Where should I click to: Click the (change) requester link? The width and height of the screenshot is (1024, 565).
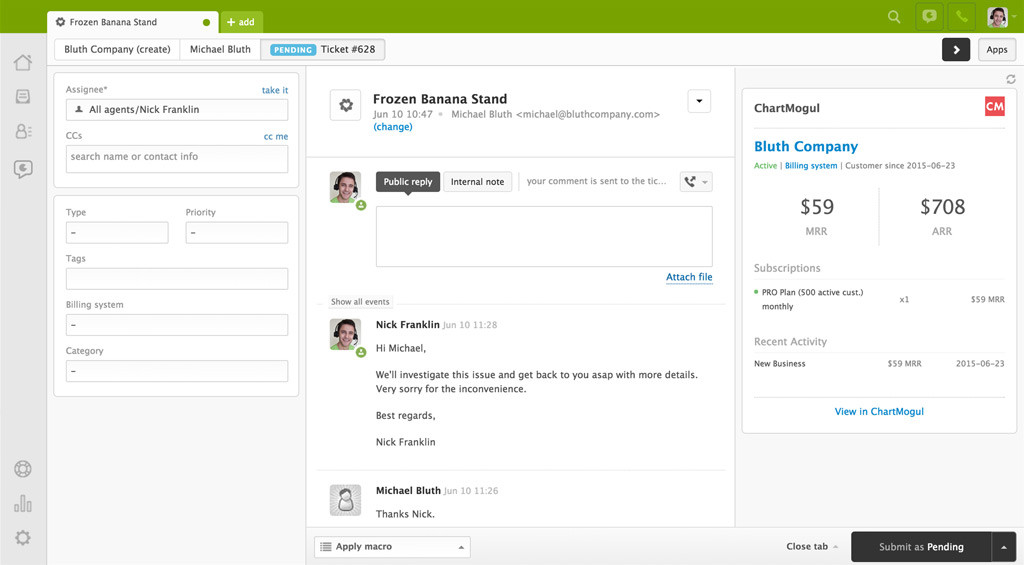click(x=392, y=127)
